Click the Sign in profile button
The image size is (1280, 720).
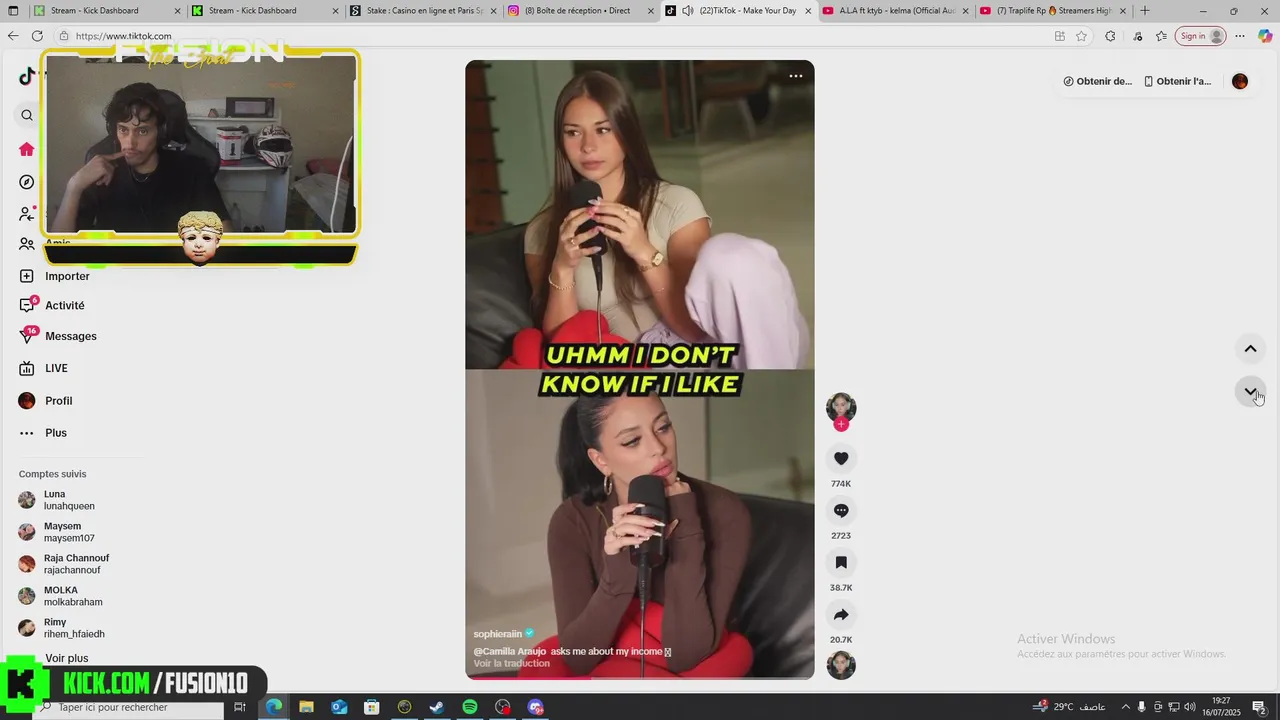(1201, 36)
